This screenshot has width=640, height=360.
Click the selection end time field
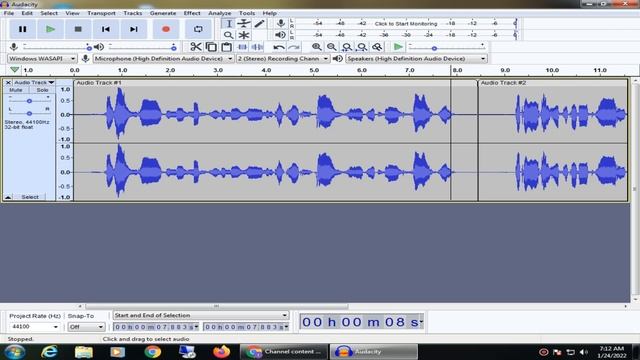tap(246, 327)
